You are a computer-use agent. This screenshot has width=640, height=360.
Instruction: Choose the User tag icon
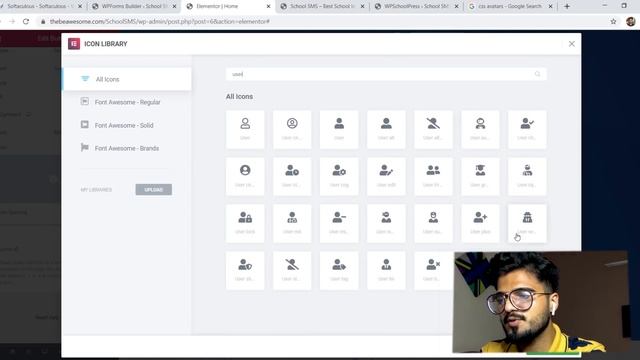point(339,271)
